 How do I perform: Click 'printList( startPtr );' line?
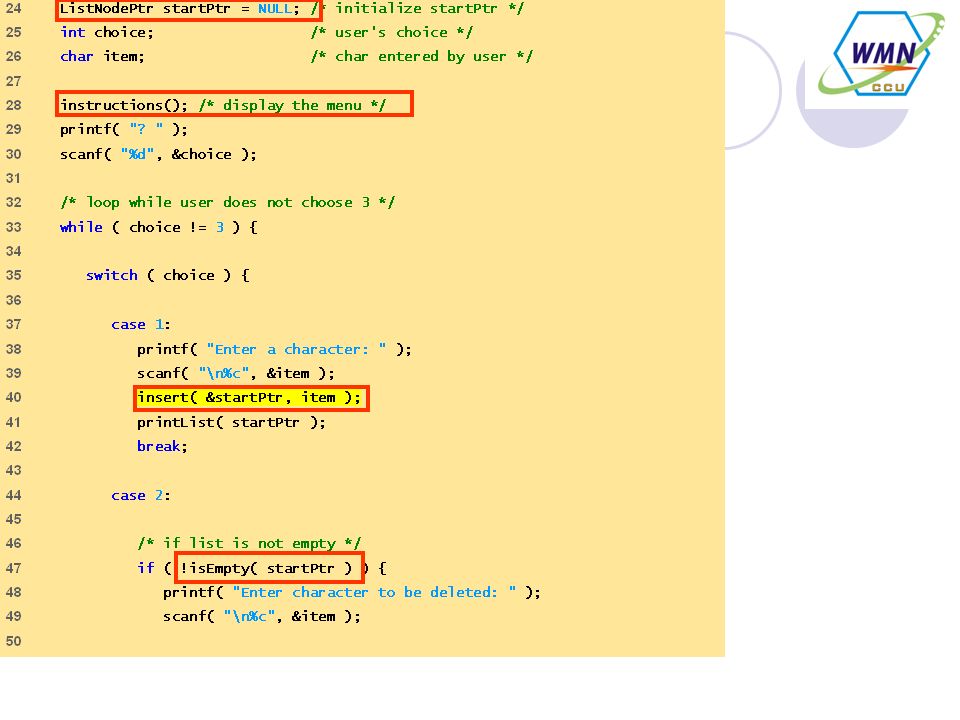231,422
